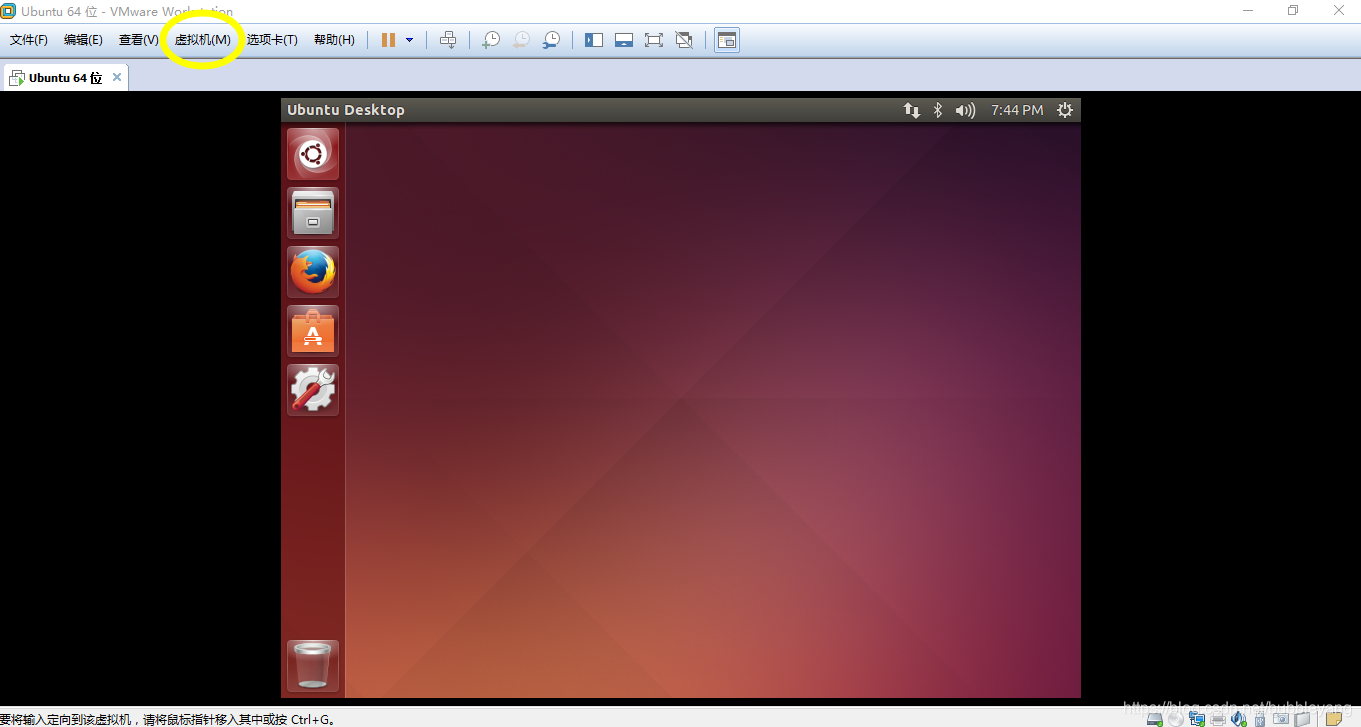Open System Settings gear-wrench launcher icon
This screenshot has width=1361, height=727.
313,390
